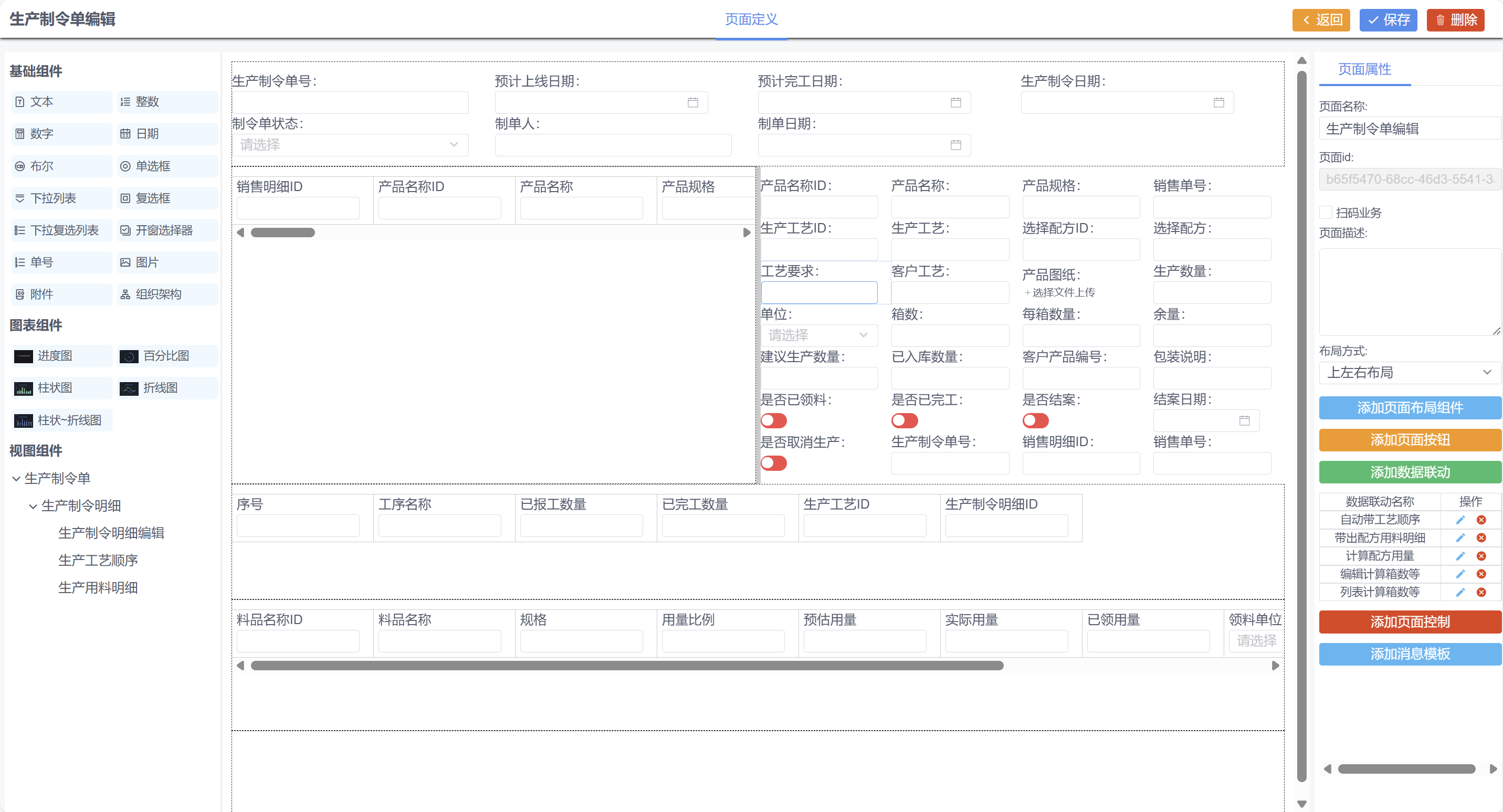Open the 制令单状态 dropdown
Screen dimensions: 1503x812
(350, 145)
